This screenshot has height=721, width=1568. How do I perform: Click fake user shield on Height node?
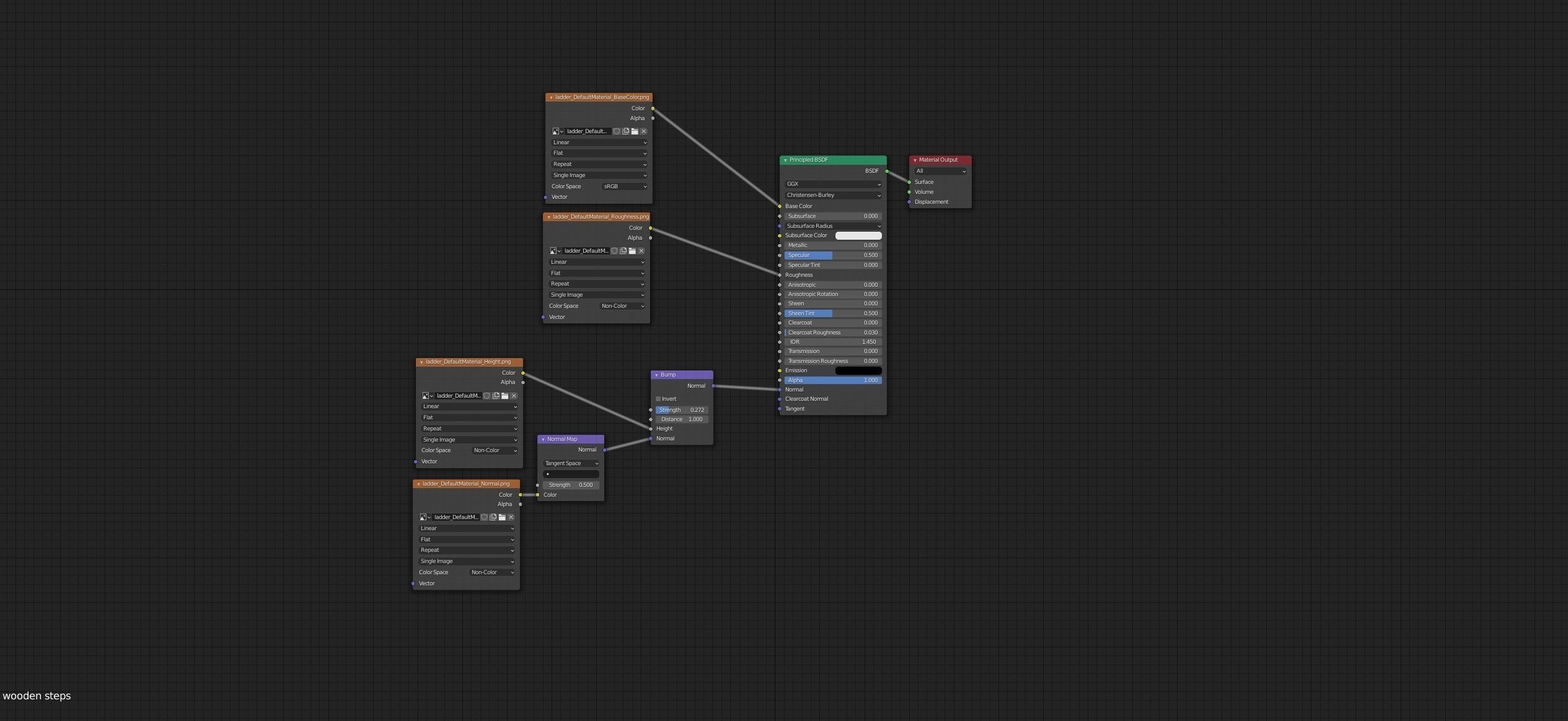click(x=487, y=396)
